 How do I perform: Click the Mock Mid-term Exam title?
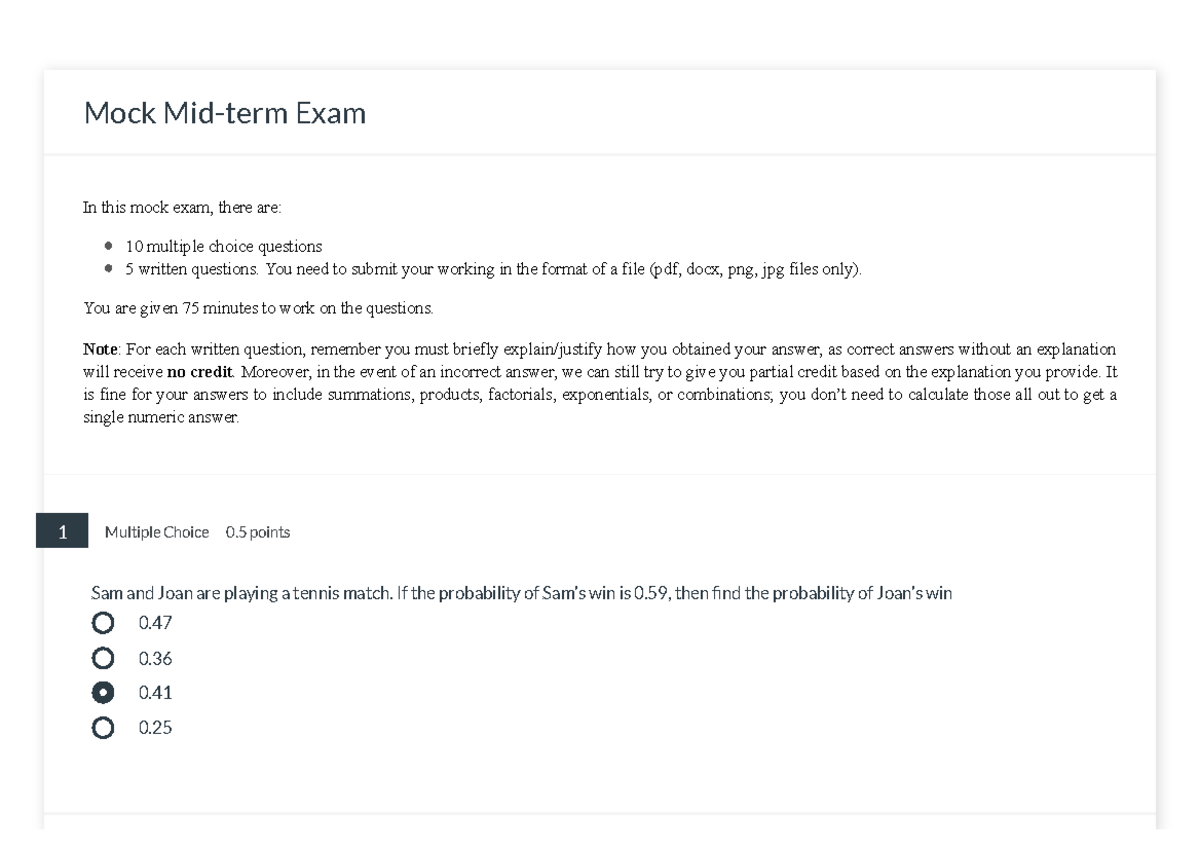pos(225,113)
